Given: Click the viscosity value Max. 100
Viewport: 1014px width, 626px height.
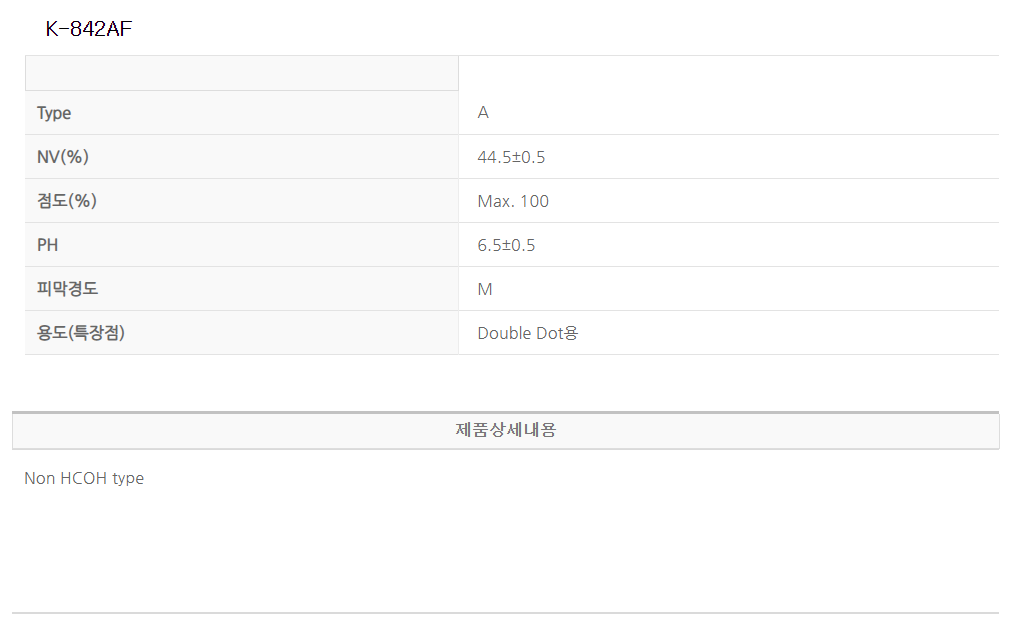Looking at the screenshot, I should click(x=513, y=201).
